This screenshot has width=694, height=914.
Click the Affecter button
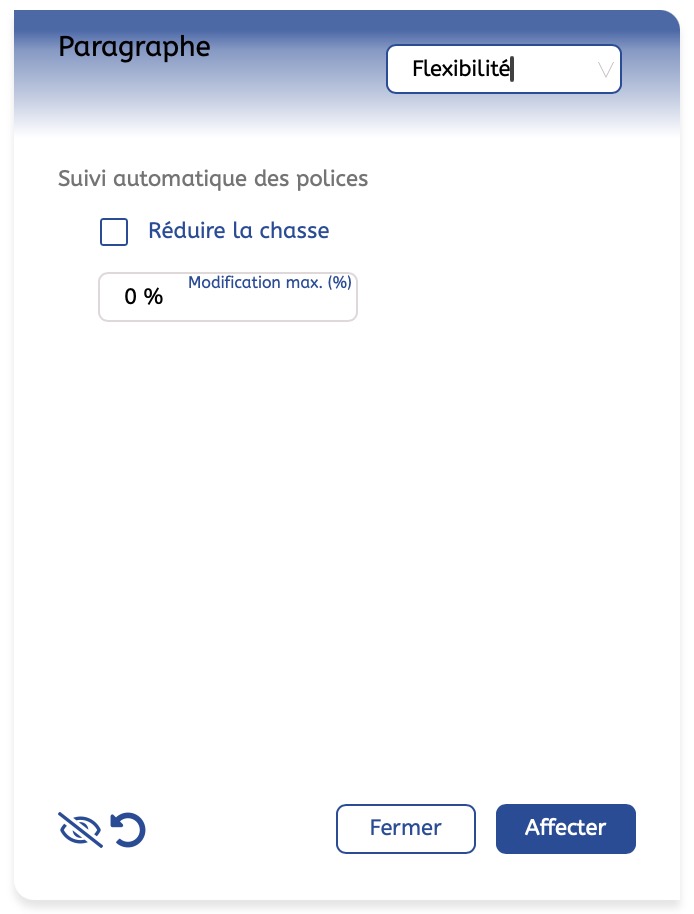565,828
